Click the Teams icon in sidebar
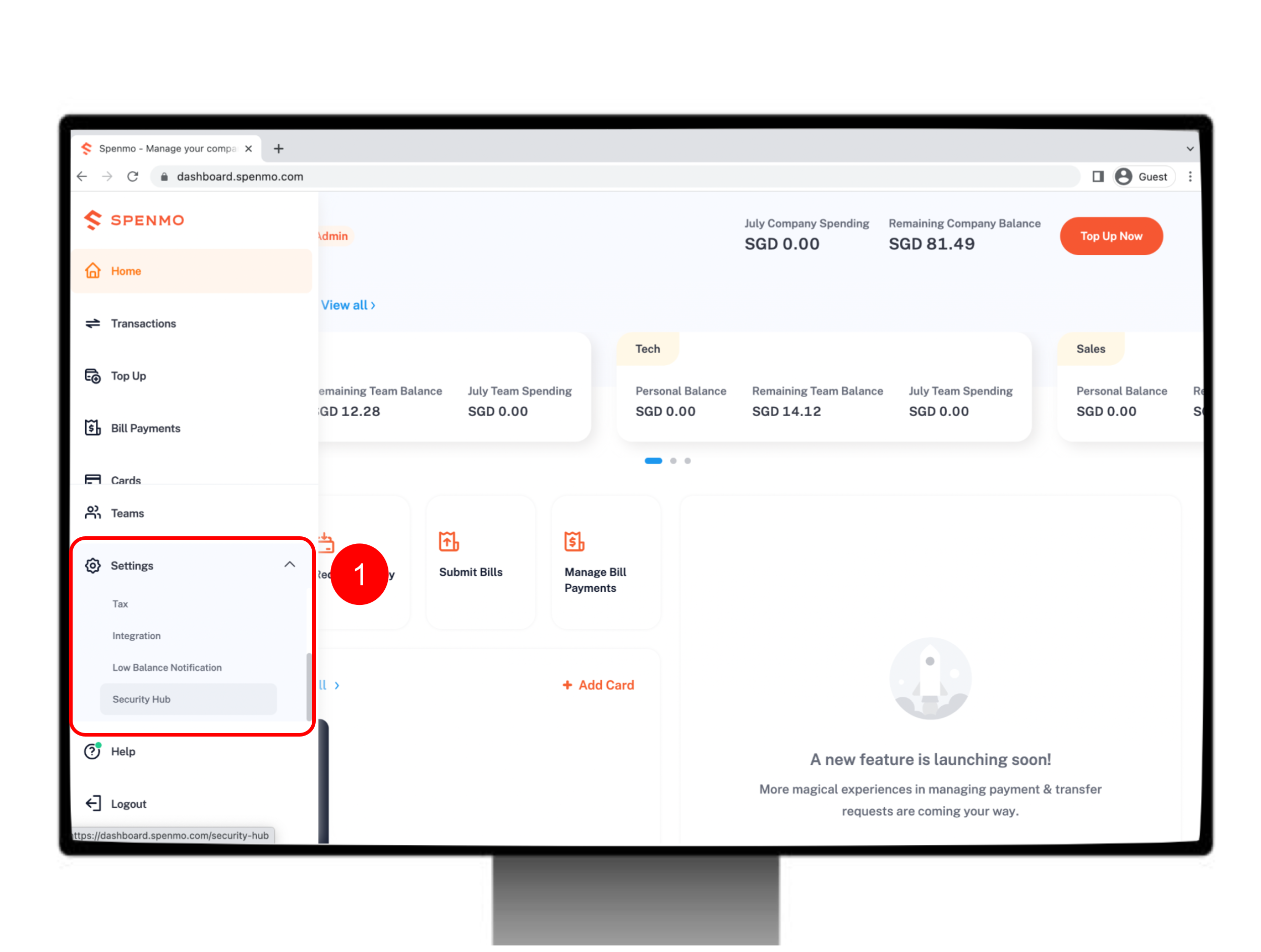Viewport: 1261px width, 952px height. [94, 513]
